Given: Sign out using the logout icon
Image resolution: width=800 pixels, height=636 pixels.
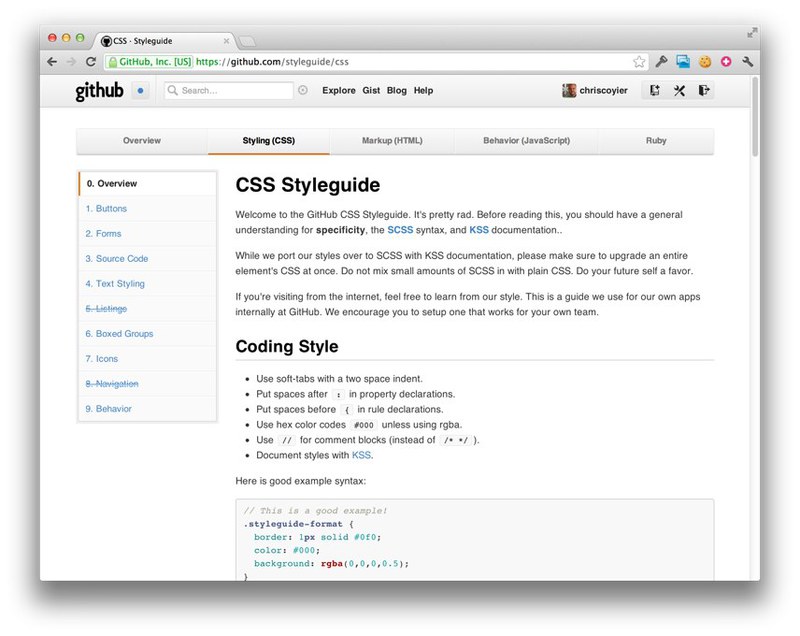Looking at the screenshot, I should click(704, 90).
